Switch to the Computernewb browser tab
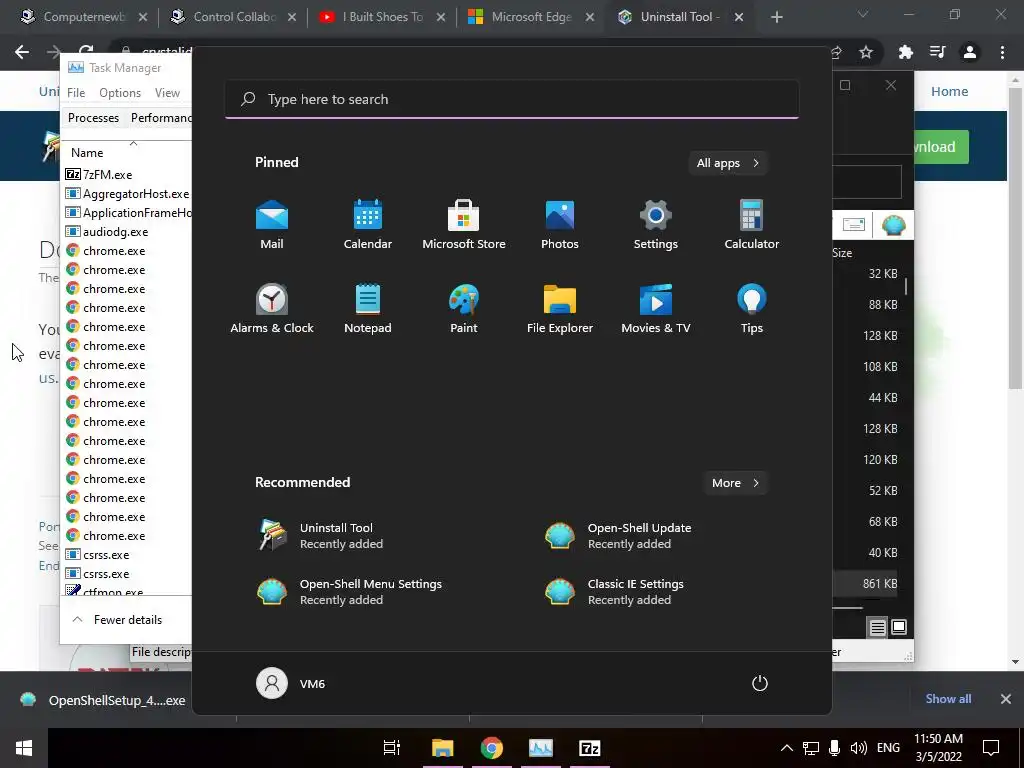The width and height of the screenshot is (1024, 768). pos(84,17)
